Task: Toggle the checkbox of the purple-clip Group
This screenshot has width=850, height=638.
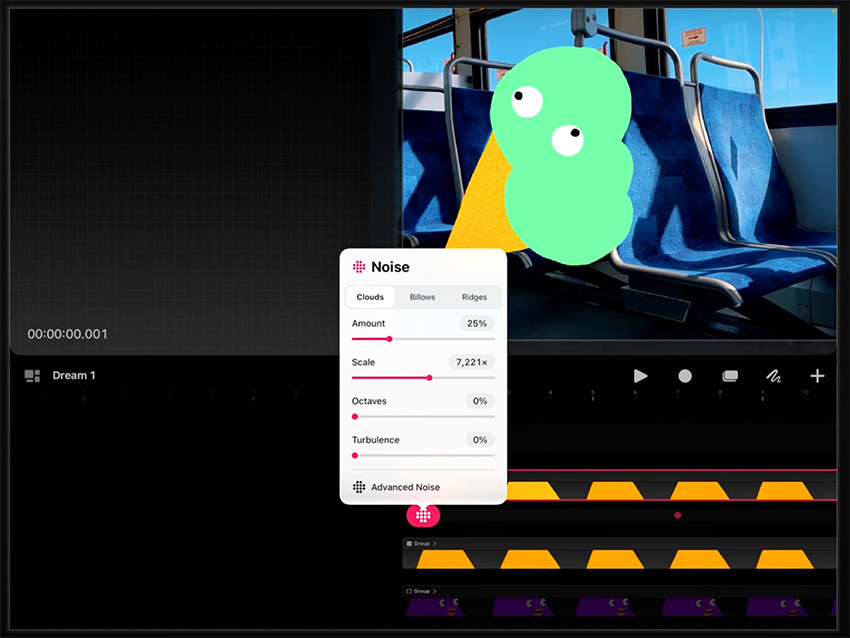Action: [409, 591]
